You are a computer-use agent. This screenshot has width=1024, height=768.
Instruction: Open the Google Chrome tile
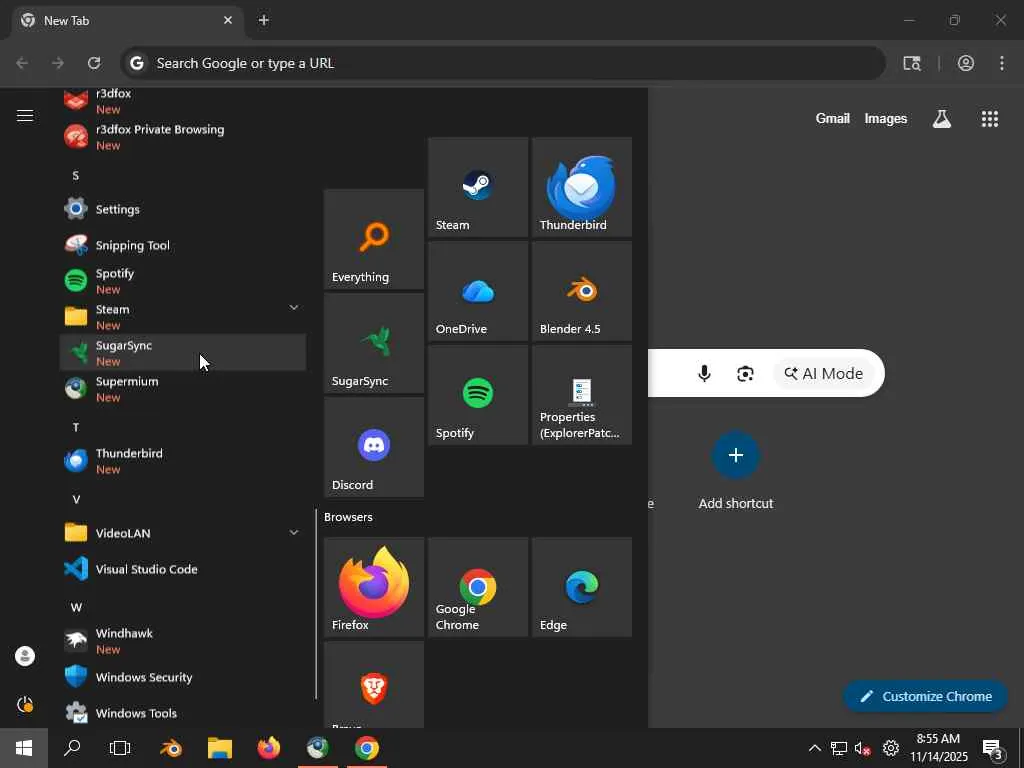(477, 586)
